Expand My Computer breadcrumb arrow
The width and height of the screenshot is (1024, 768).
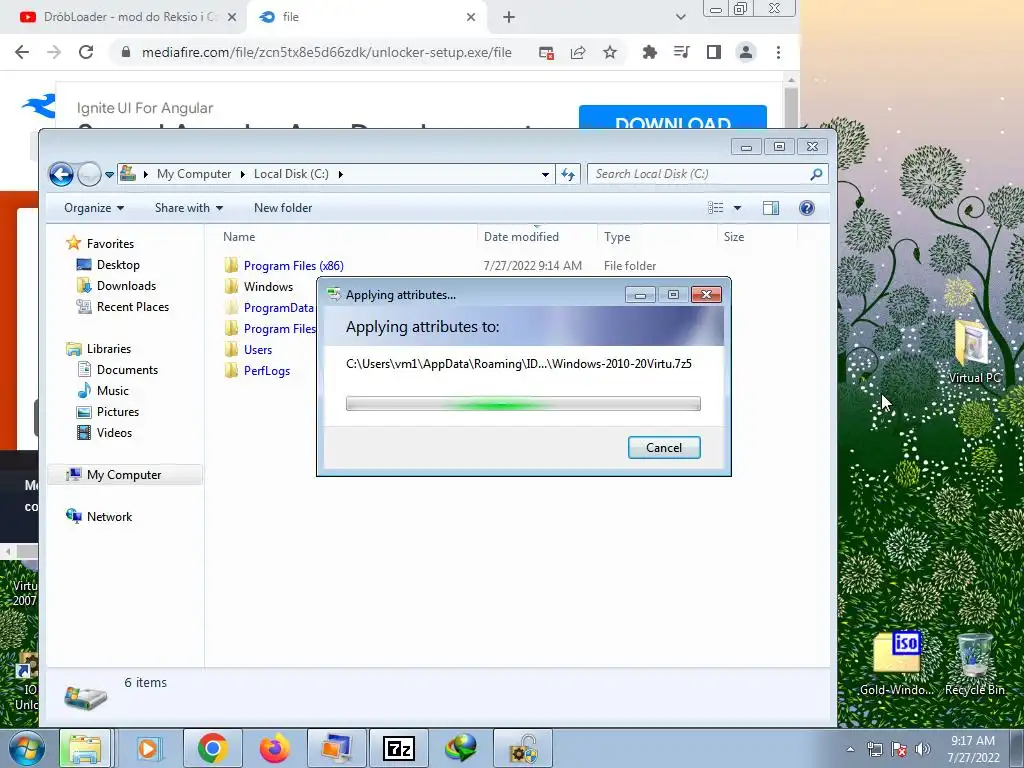coord(242,174)
